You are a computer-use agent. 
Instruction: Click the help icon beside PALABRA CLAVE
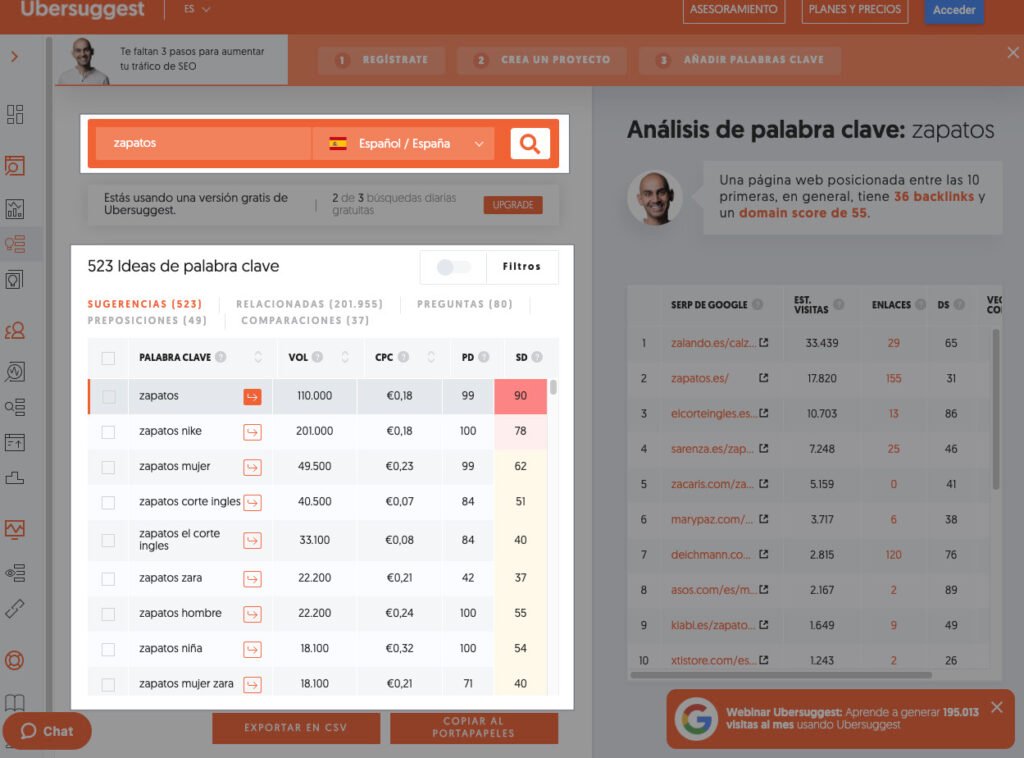(221, 356)
